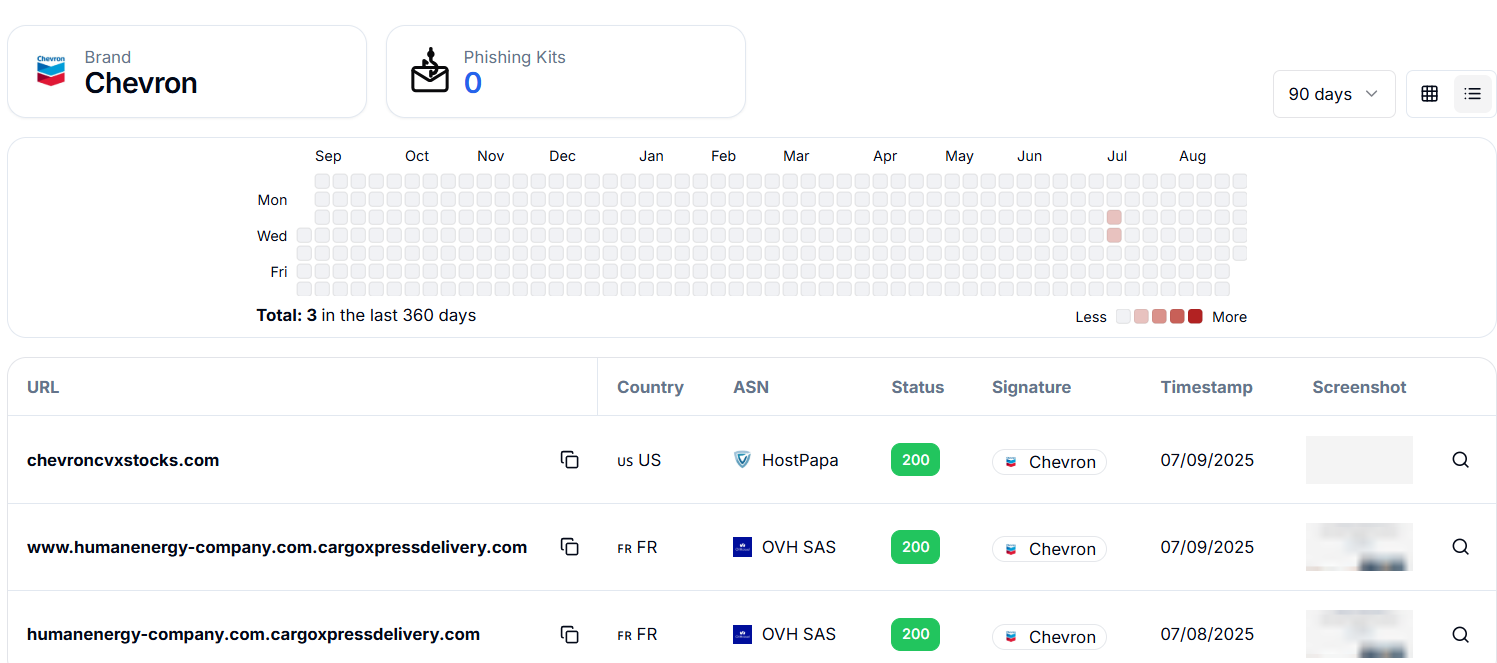Click the HostPapa ASN shield icon
The height and width of the screenshot is (663, 1497).
(742, 460)
